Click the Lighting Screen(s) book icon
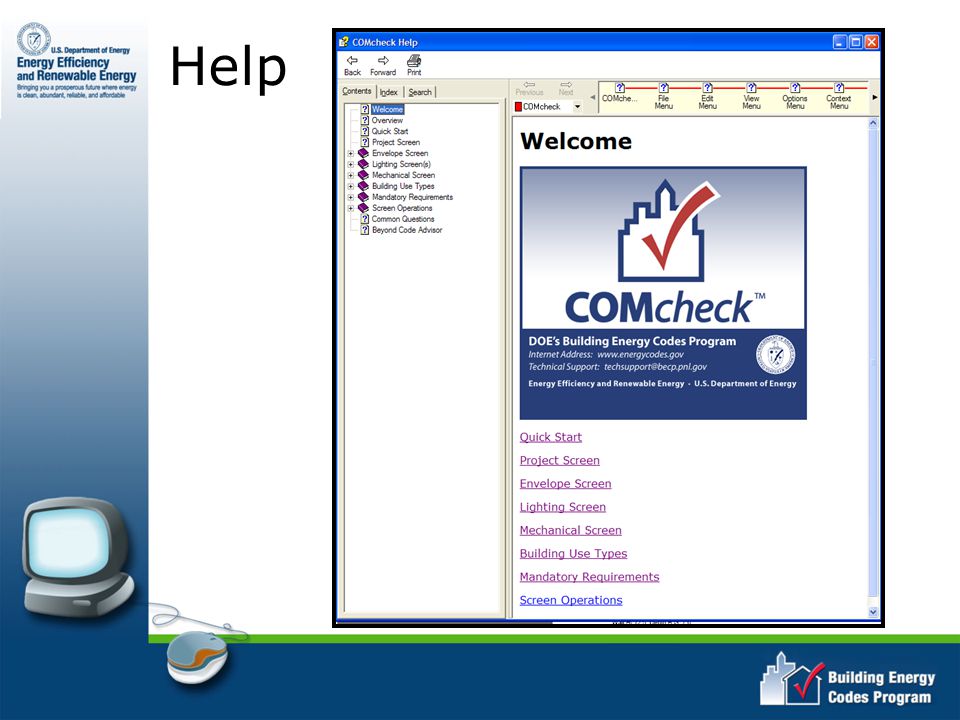 click(363, 164)
